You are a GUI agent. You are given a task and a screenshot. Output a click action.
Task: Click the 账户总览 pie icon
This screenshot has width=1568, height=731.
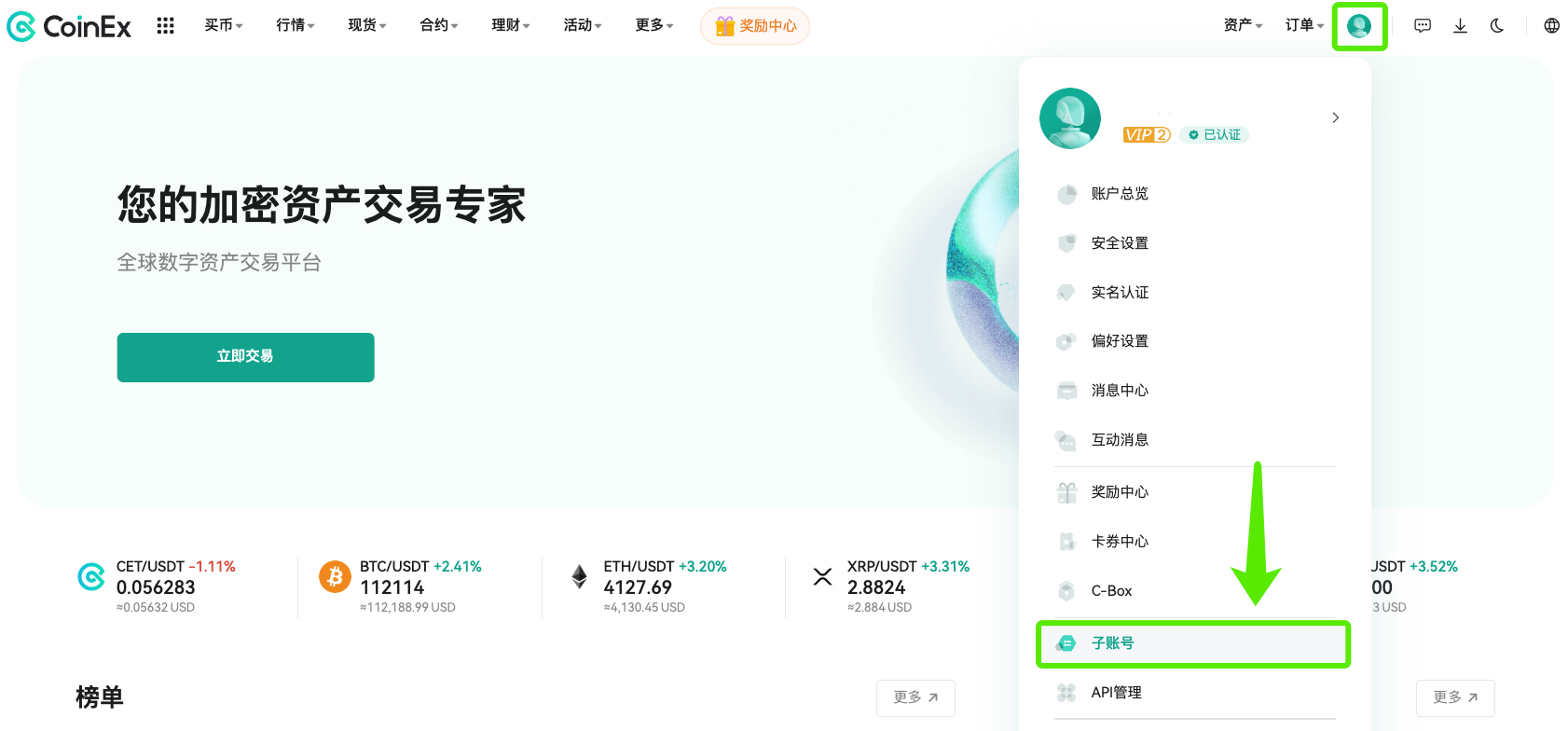(1066, 194)
